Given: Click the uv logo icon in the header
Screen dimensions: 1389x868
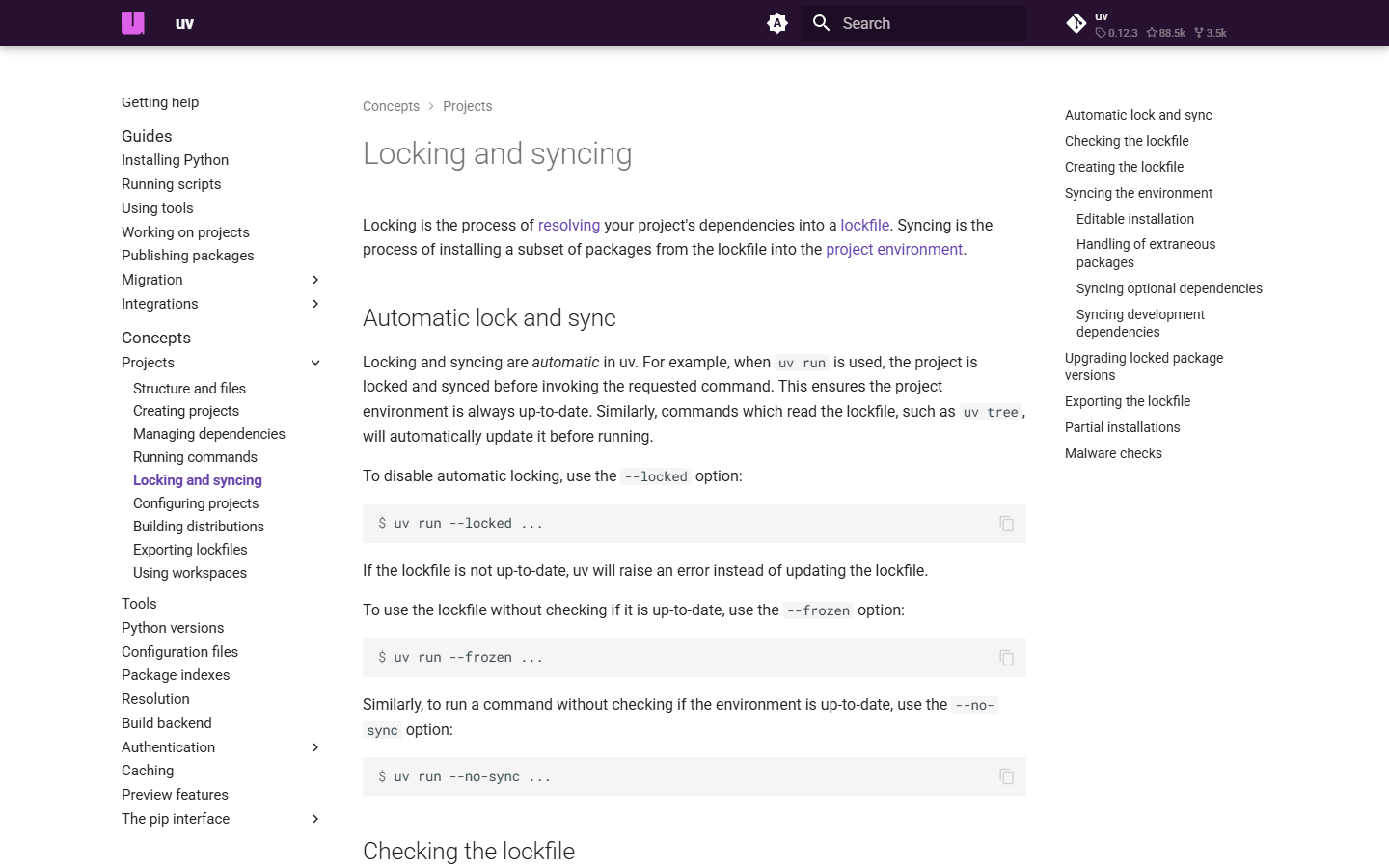Looking at the screenshot, I should coord(133,23).
